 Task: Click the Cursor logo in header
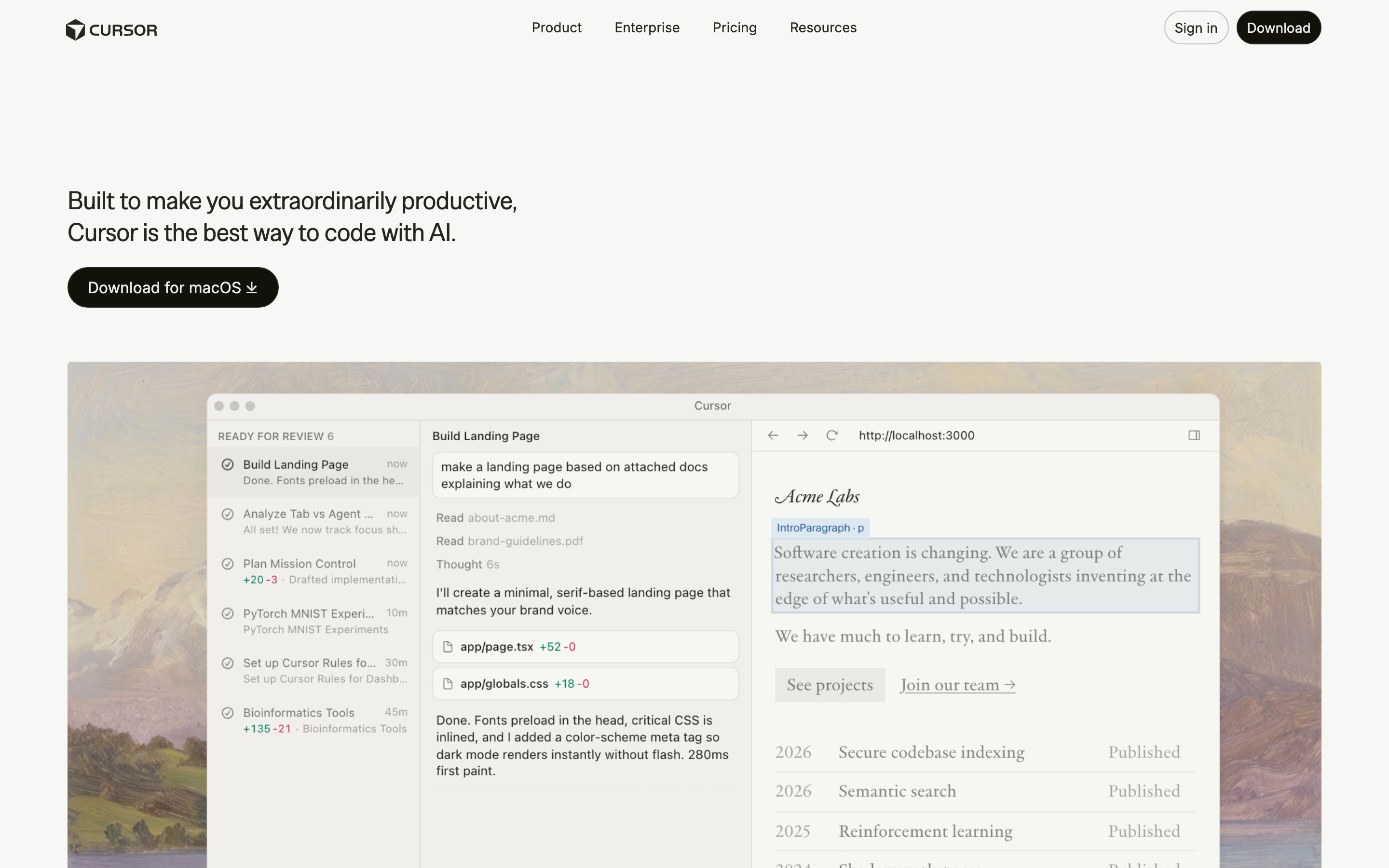point(111,29)
